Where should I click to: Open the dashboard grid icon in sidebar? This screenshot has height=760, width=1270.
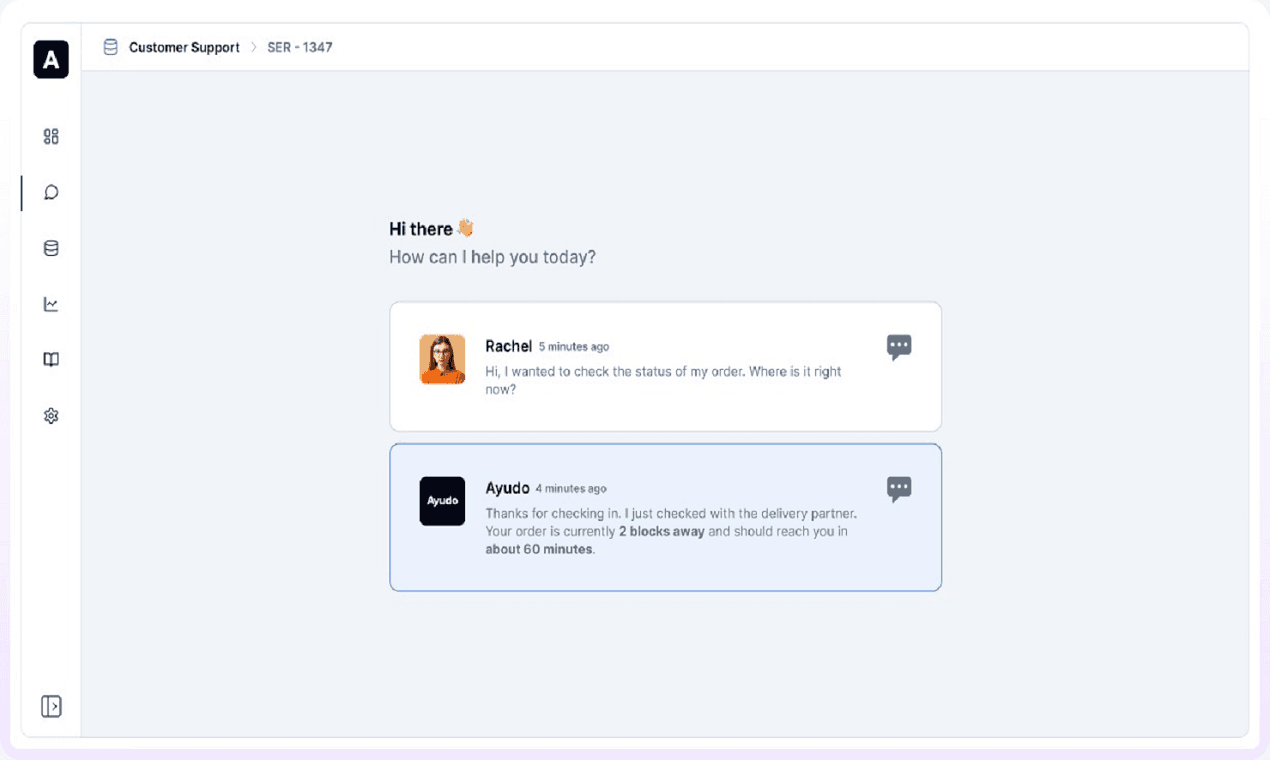click(50, 136)
